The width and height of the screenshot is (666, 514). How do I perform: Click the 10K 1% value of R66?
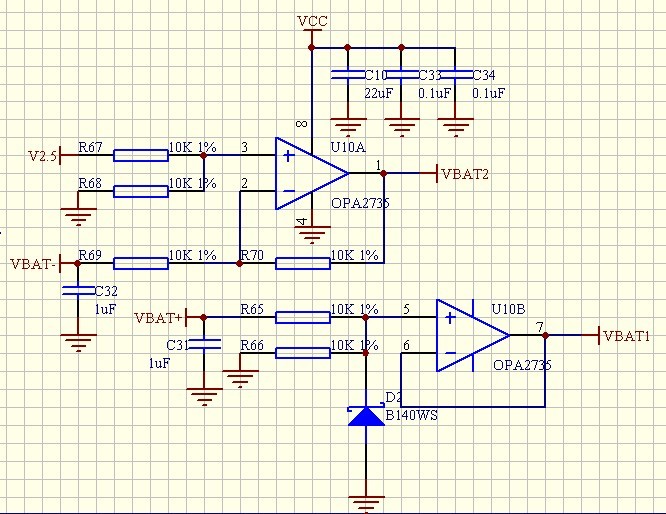[x=355, y=345]
